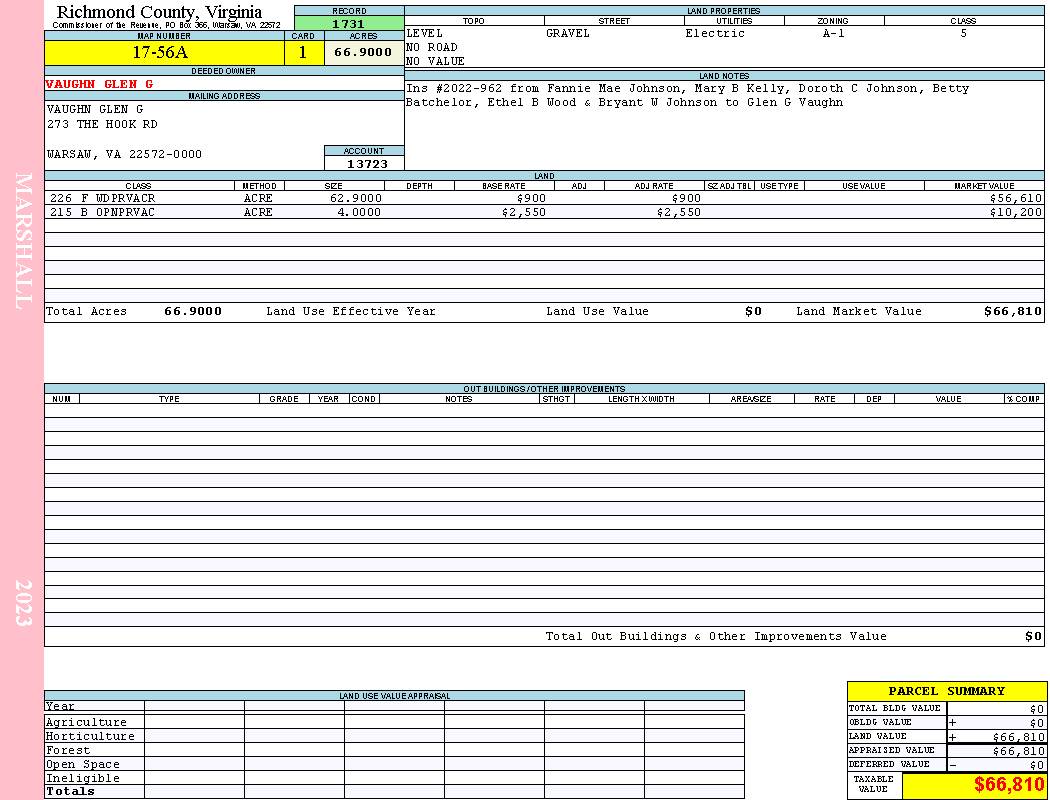Click PARCEL SUMMARY title
This screenshot has width=1050, height=800.
pyautogui.click(x=946, y=692)
